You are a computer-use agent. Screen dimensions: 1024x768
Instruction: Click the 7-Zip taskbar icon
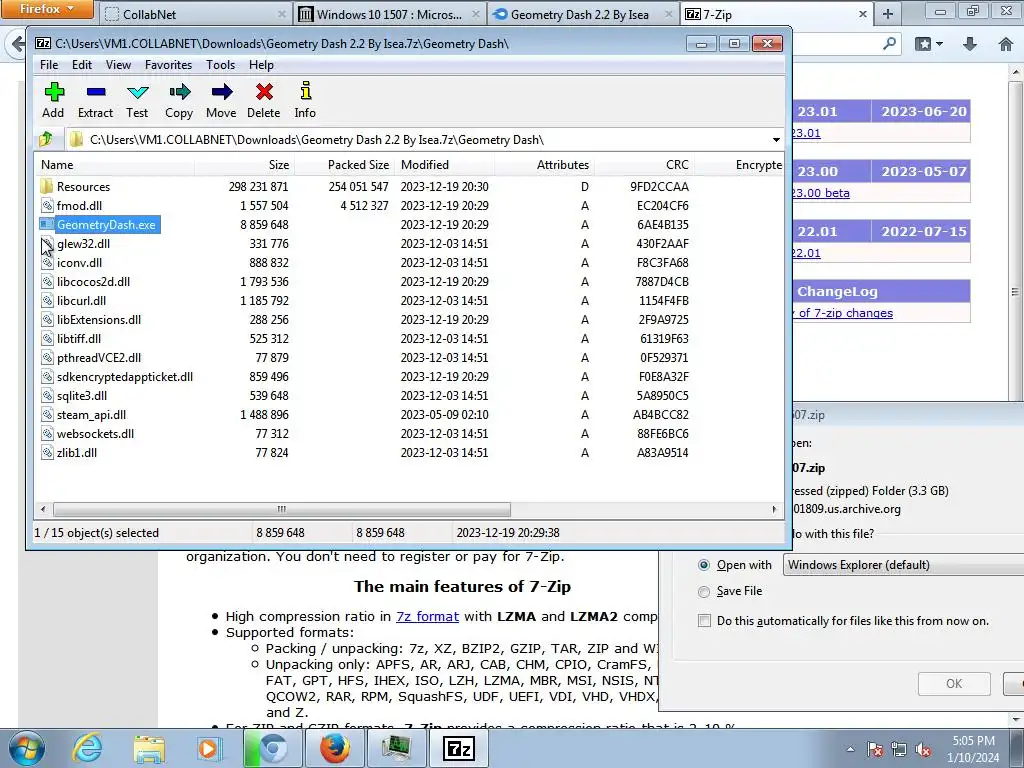458,749
